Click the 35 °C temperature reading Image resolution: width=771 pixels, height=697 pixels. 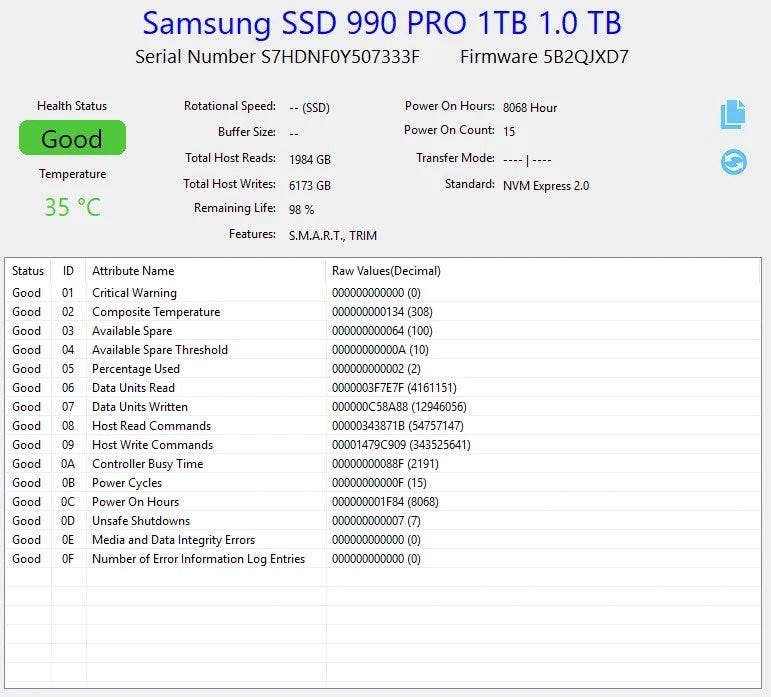point(72,207)
